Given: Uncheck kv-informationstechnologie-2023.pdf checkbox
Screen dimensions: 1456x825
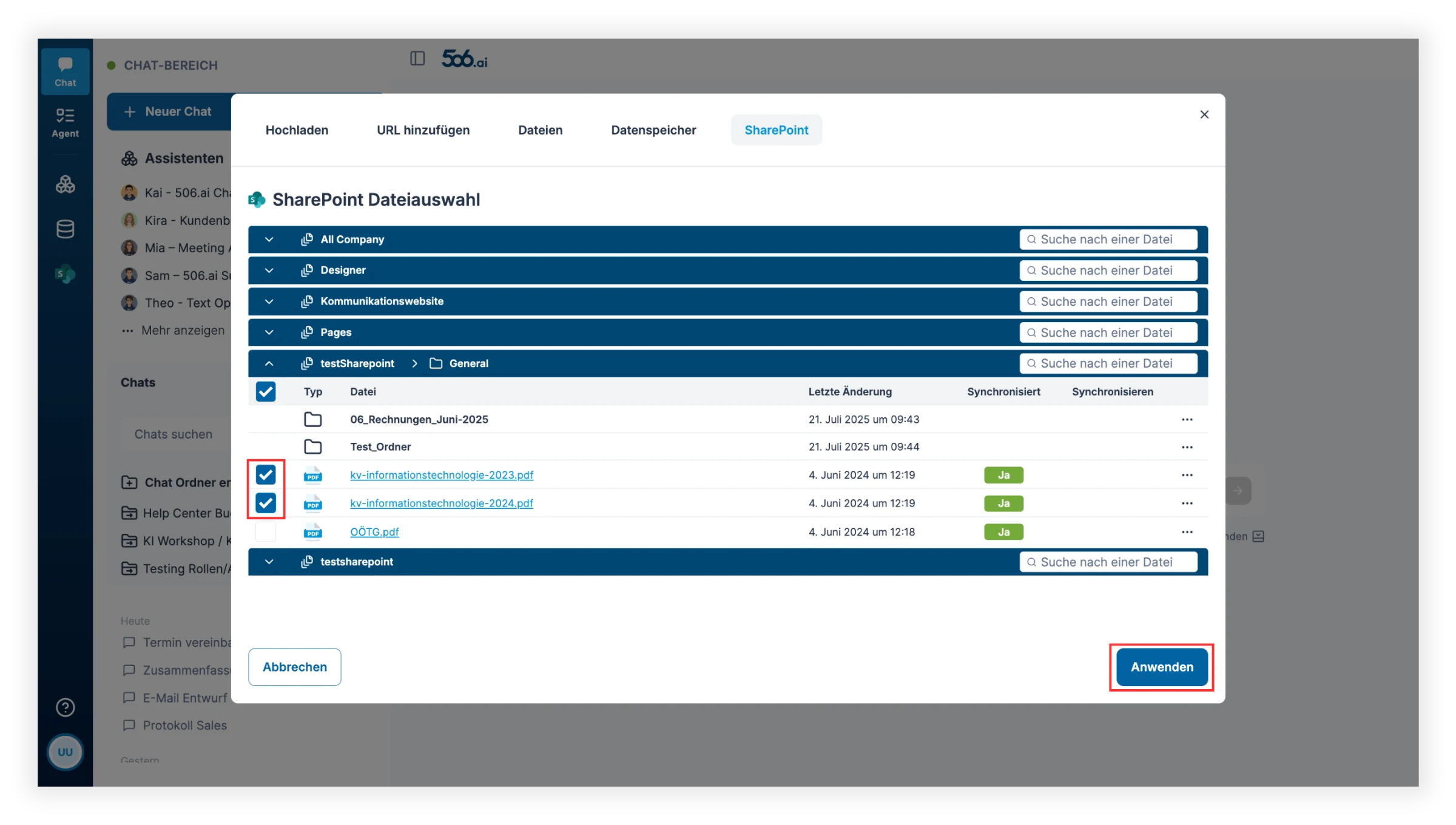Looking at the screenshot, I should click(x=266, y=475).
